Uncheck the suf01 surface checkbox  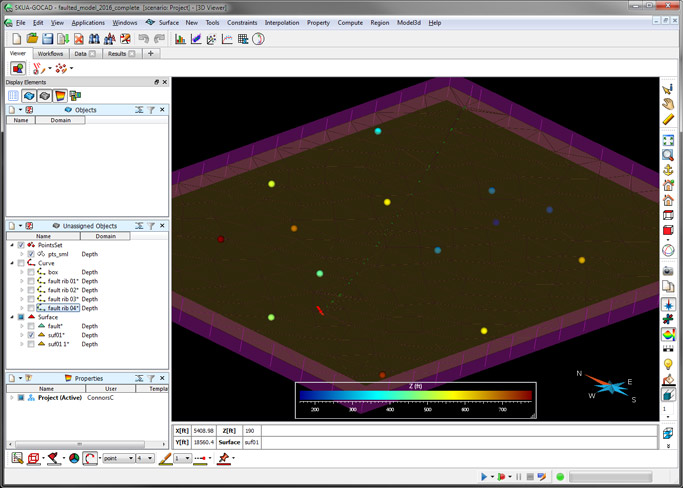[x=31, y=335]
